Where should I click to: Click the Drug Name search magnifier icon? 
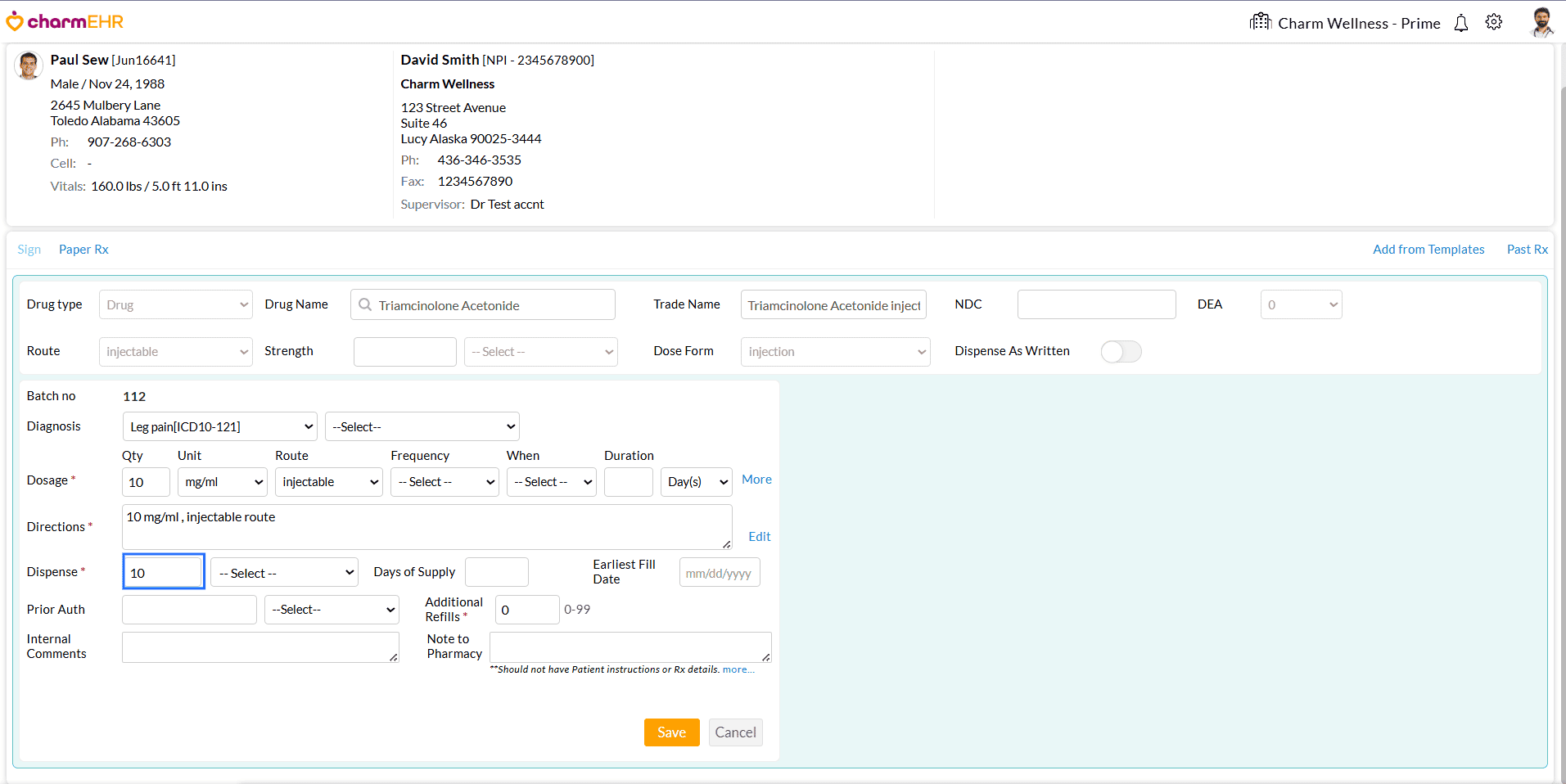pos(365,304)
